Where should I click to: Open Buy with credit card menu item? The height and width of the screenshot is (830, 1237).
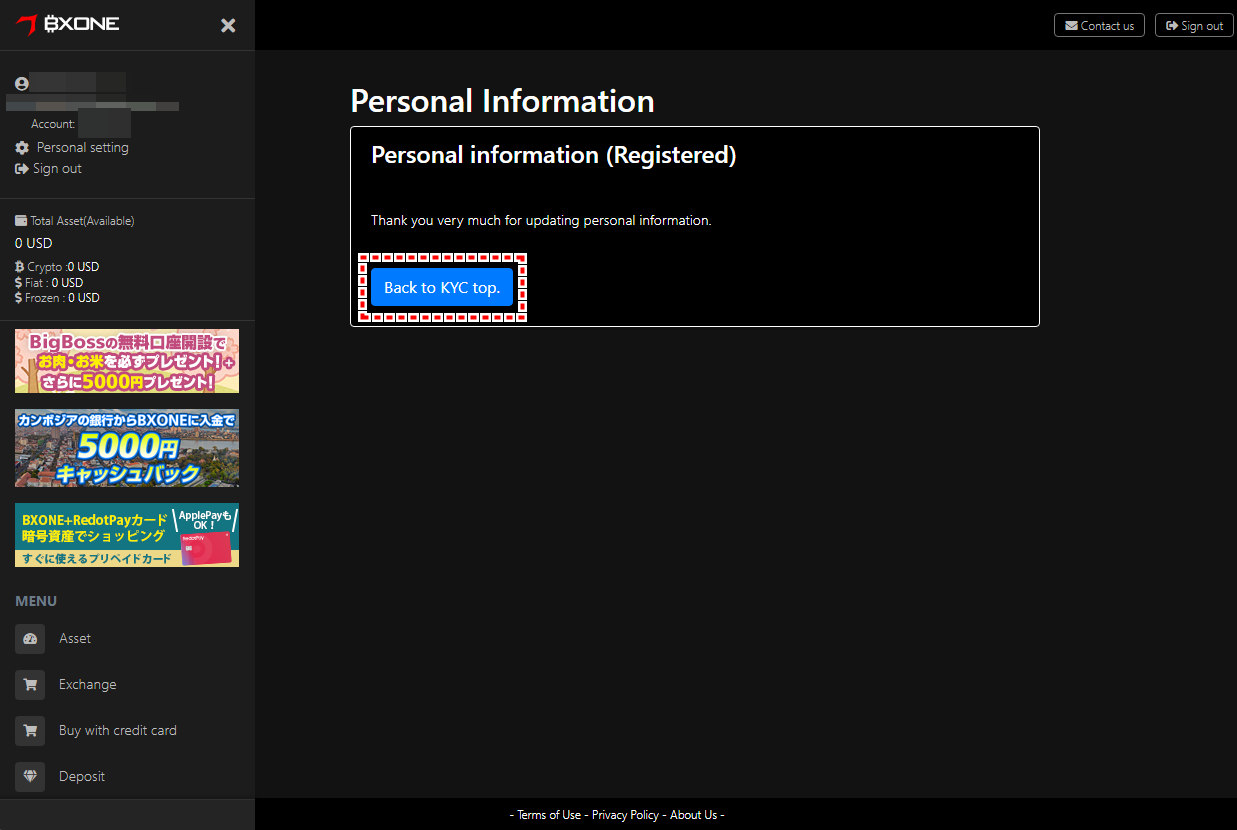click(118, 730)
